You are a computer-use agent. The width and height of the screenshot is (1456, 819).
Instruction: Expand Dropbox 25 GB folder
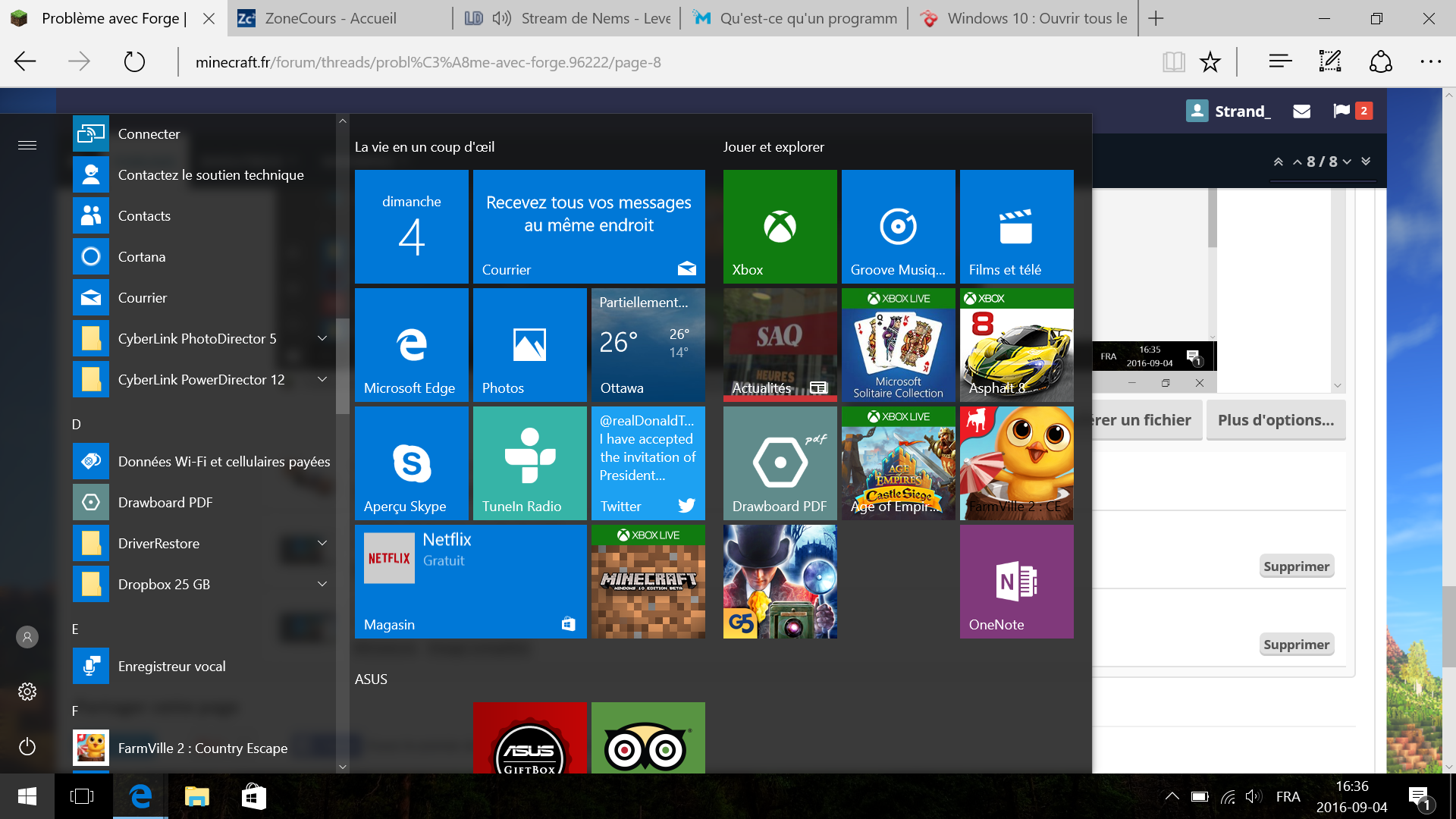322,584
